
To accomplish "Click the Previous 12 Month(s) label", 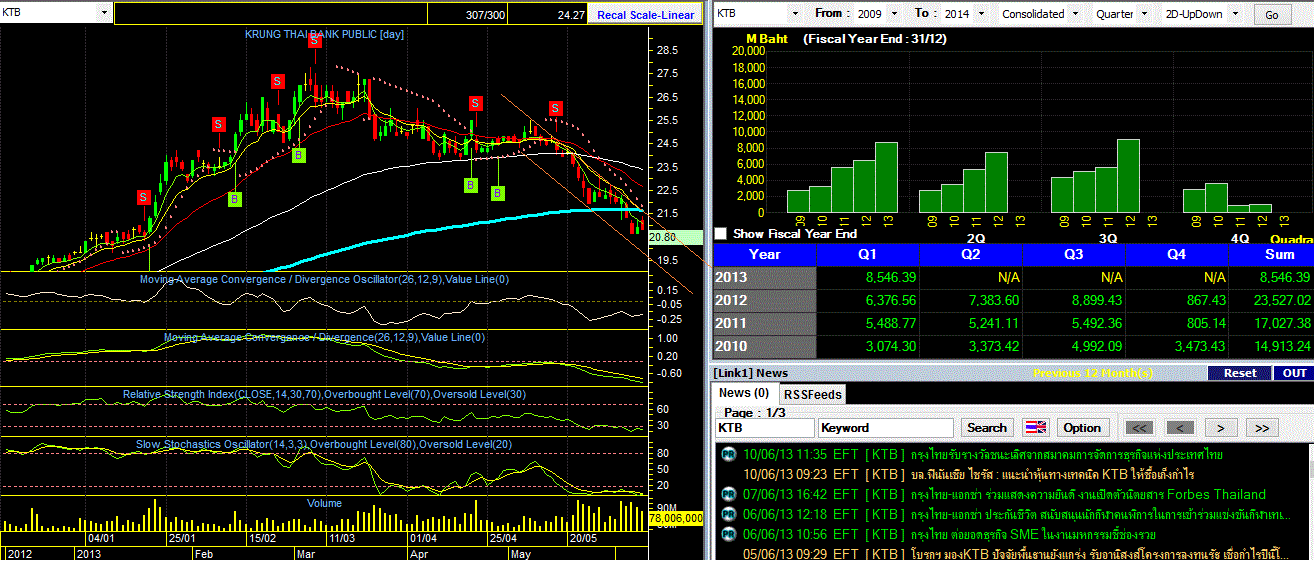I will pos(1093,373).
